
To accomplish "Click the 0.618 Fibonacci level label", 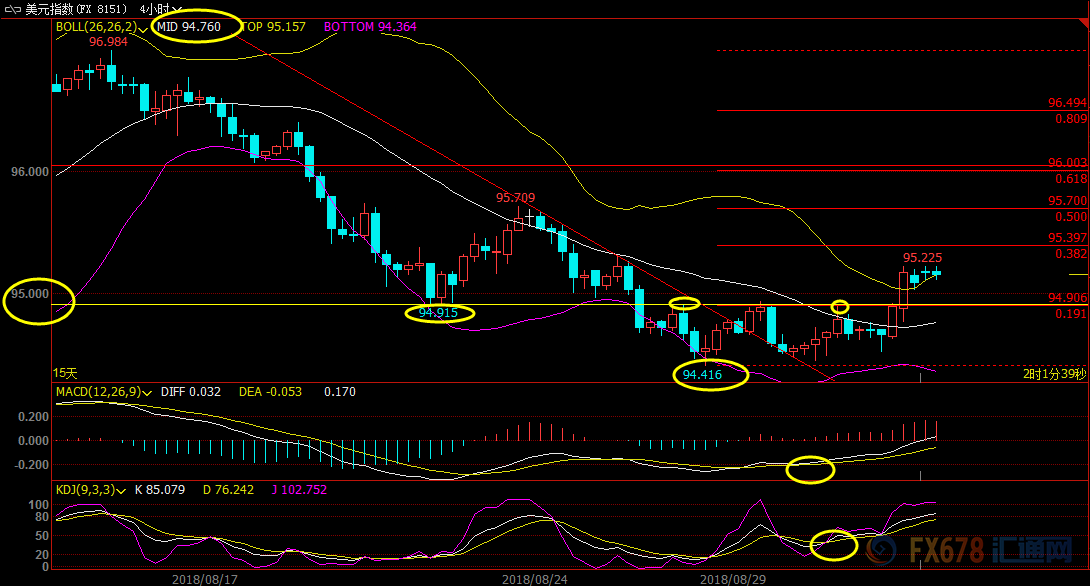I will point(1071,179).
